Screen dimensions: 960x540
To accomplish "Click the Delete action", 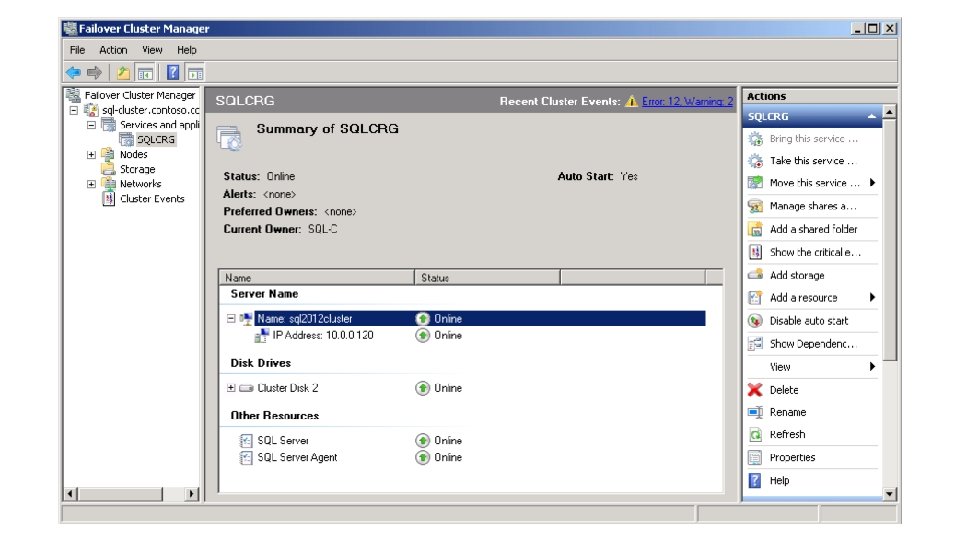I will point(784,390).
